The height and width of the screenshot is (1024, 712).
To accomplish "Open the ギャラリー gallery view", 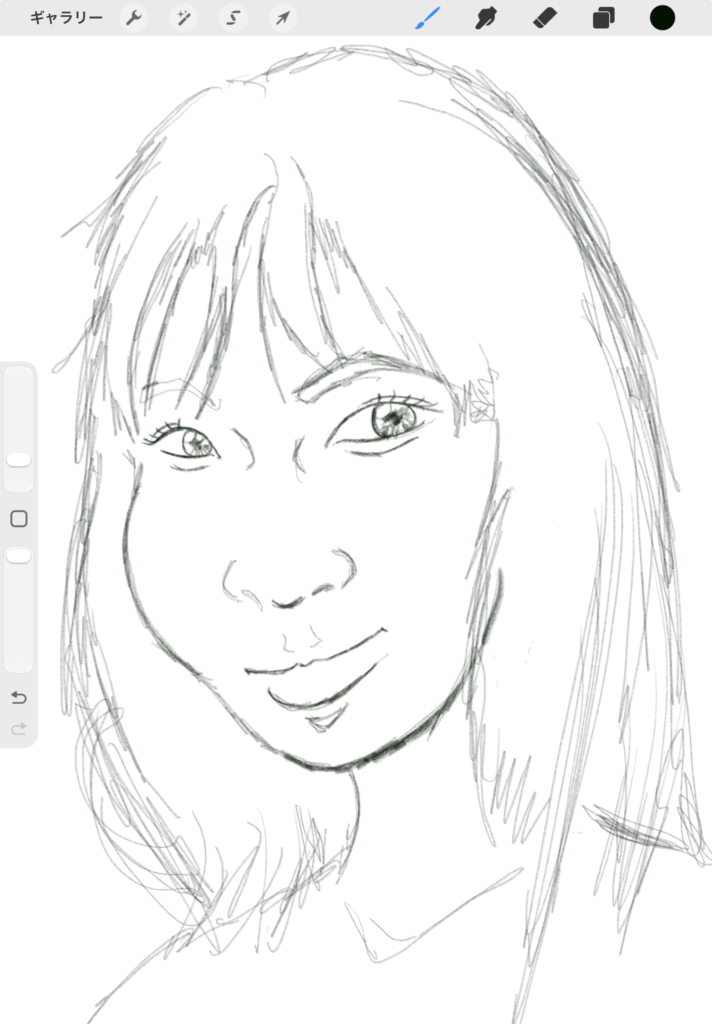I will 66,18.
